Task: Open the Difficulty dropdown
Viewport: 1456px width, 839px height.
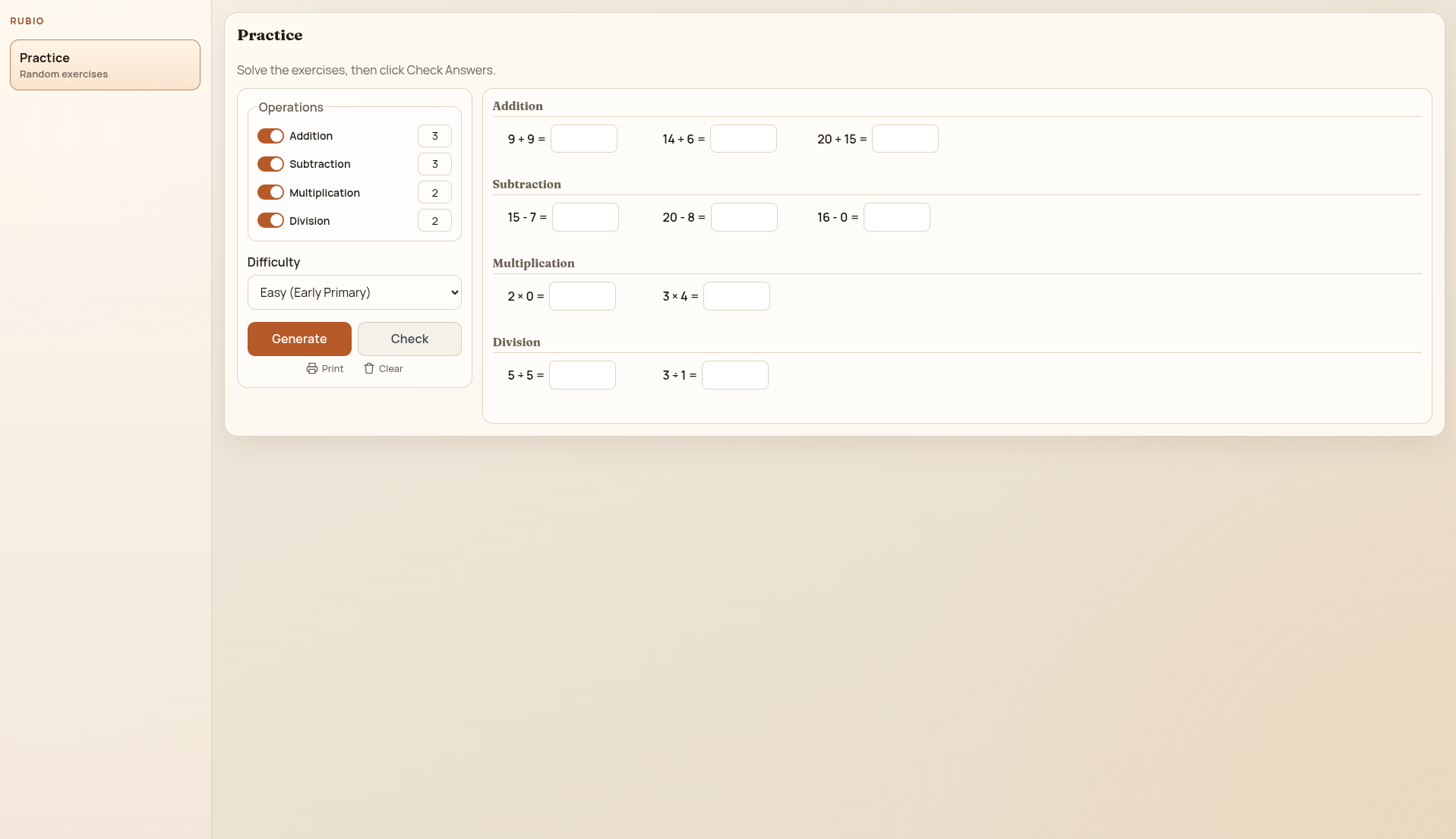Action: [x=354, y=292]
